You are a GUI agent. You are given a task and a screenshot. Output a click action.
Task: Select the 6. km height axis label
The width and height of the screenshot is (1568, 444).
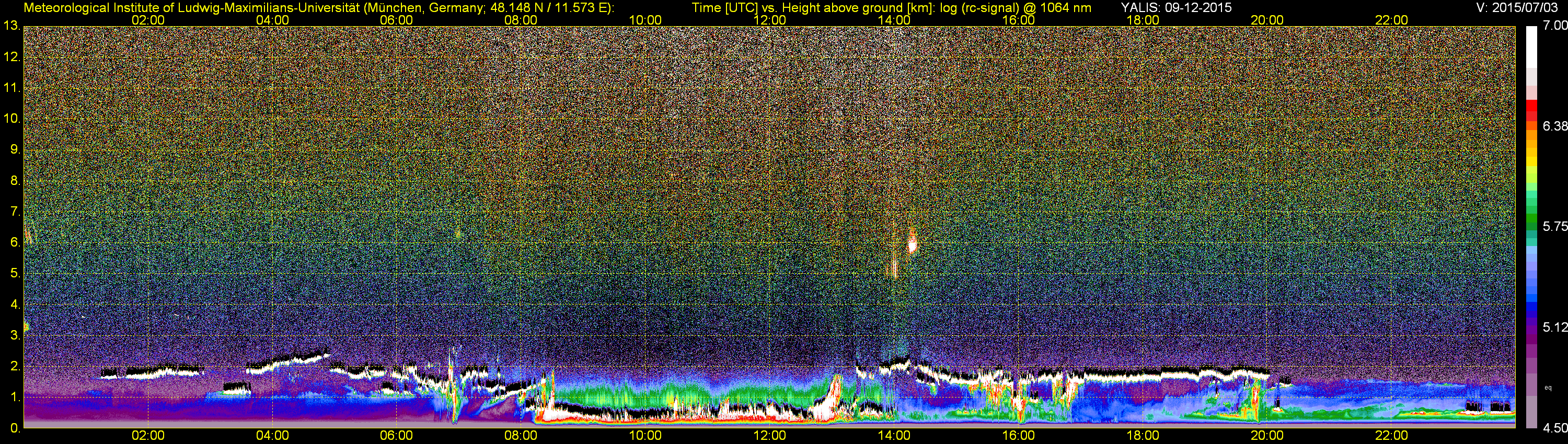(15, 242)
